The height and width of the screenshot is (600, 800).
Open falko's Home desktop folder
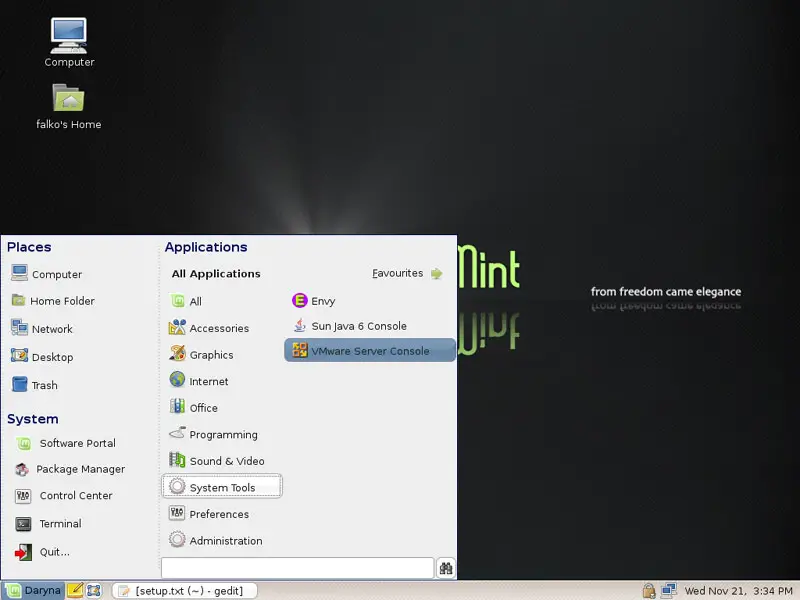(68, 106)
